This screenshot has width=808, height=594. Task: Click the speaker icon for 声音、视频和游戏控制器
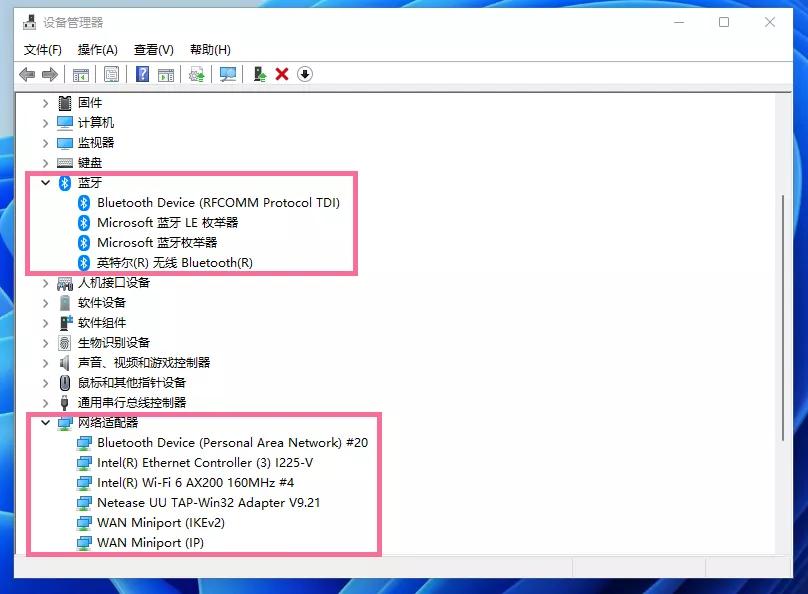(x=64, y=363)
